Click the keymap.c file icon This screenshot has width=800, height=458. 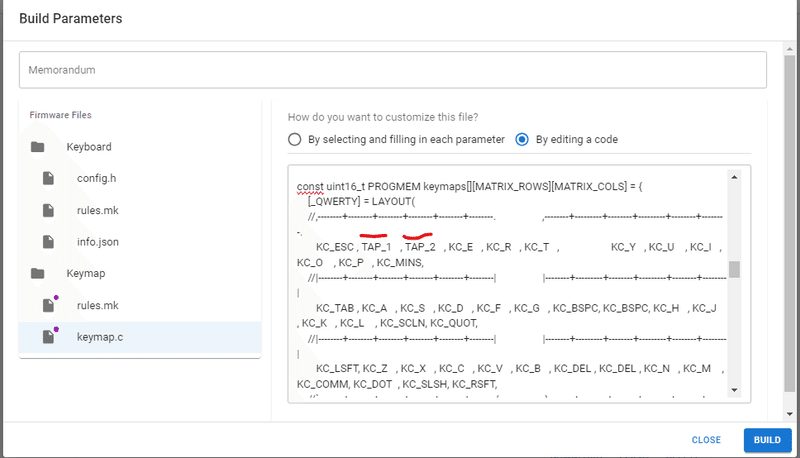[48, 337]
